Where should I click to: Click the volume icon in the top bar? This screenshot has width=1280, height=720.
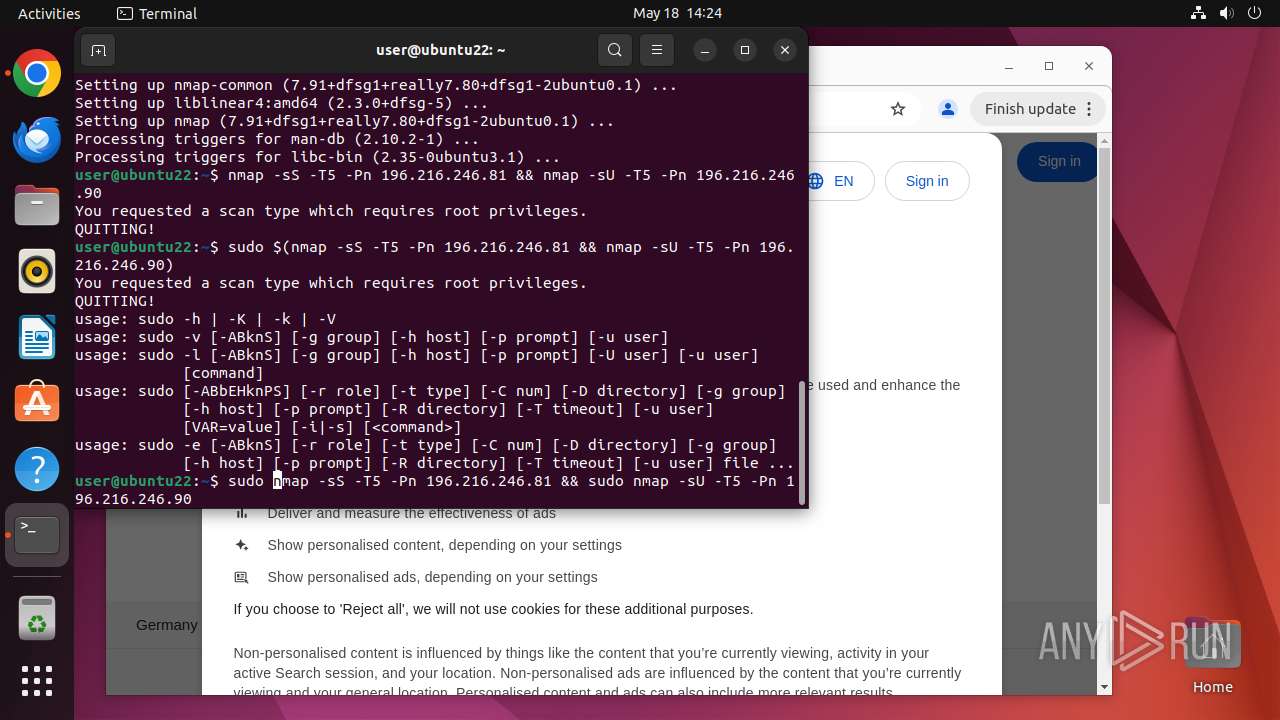(x=1227, y=13)
